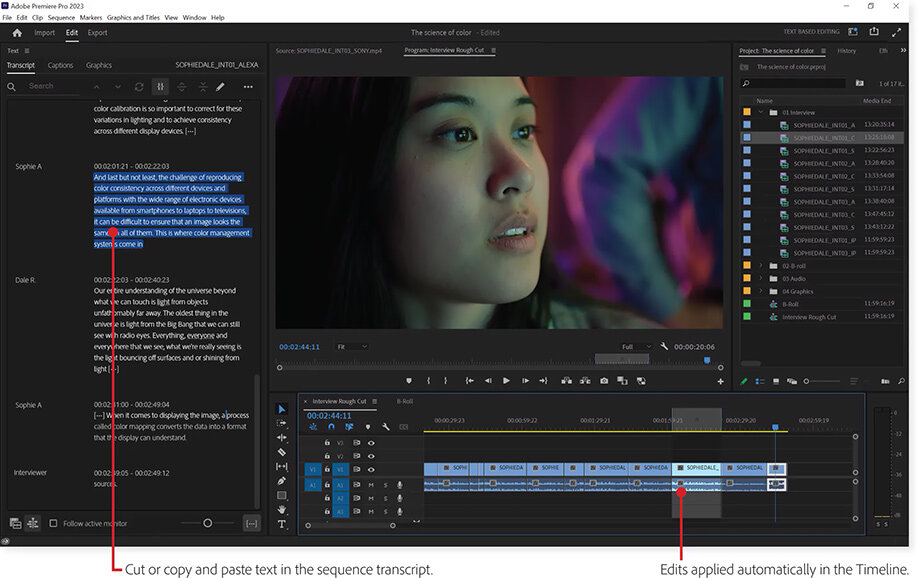
Task: Enable the Follow active monitor checkbox
Action: (53, 523)
